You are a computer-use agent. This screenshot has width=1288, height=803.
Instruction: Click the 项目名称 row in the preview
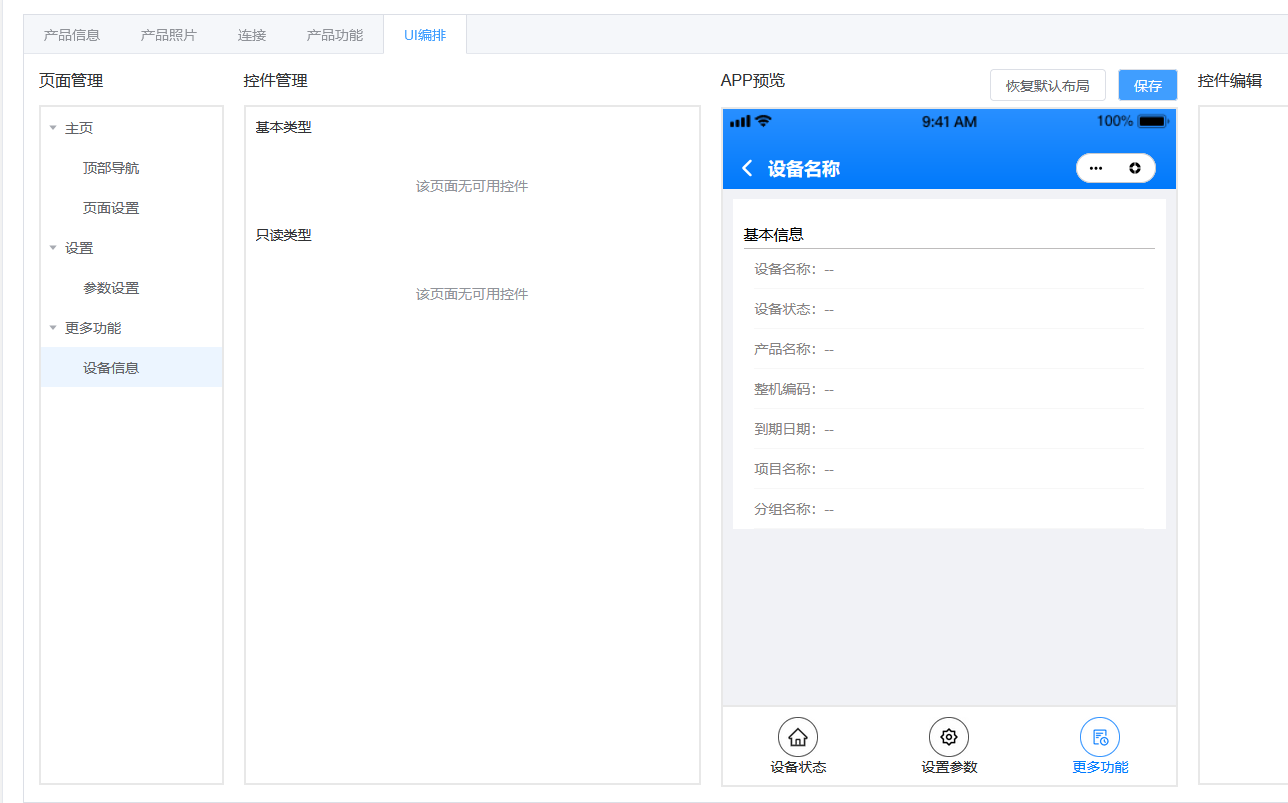949,469
